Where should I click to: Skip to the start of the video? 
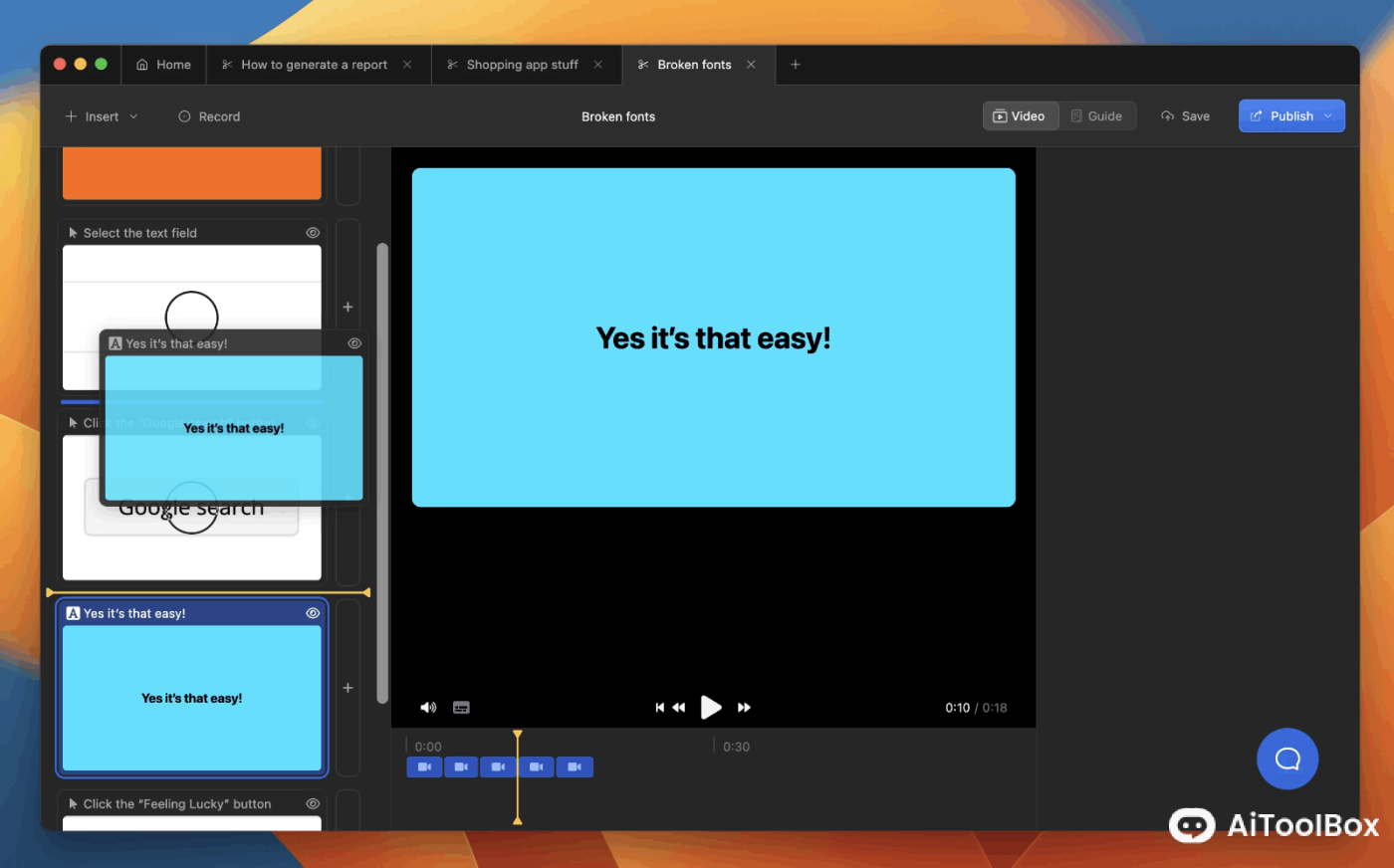tap(659, 708)
